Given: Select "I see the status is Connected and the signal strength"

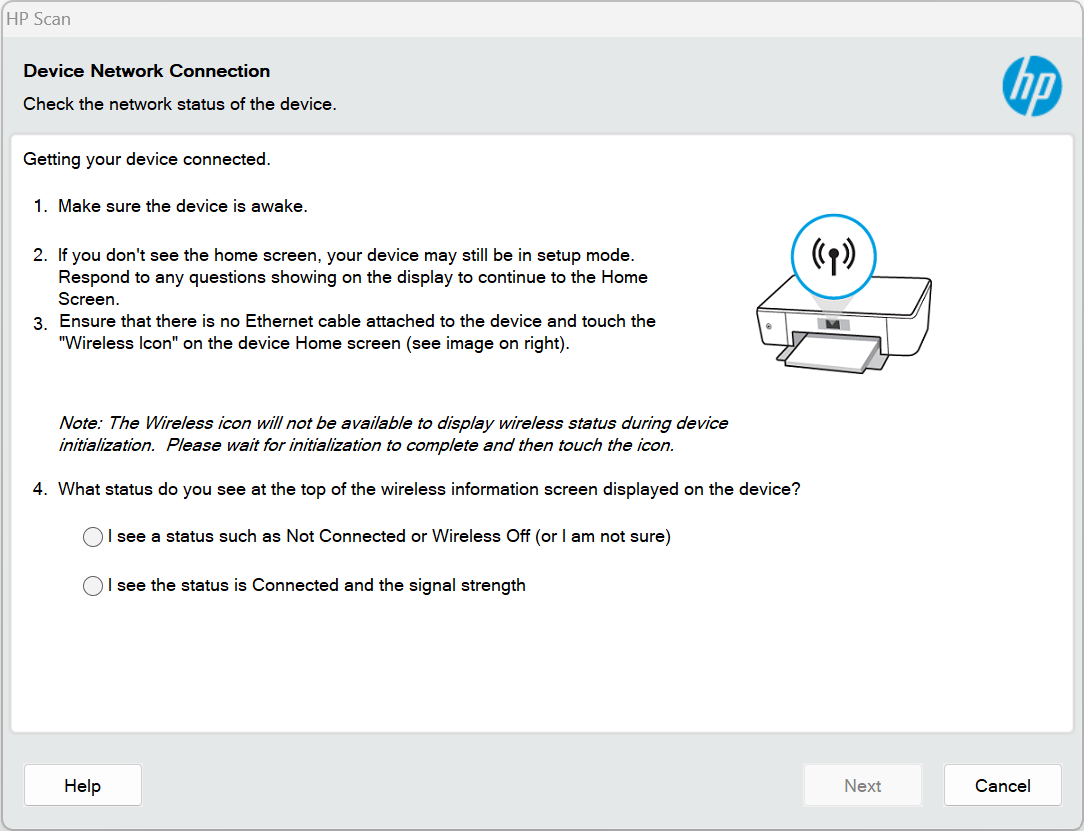Looking at the screenshot, I should (x=93, y=586).
